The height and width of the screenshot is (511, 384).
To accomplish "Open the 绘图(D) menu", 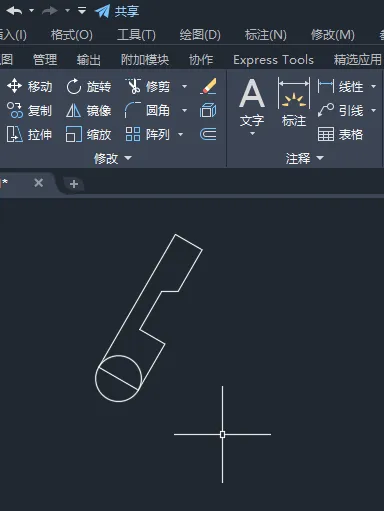I will [200, 35].
